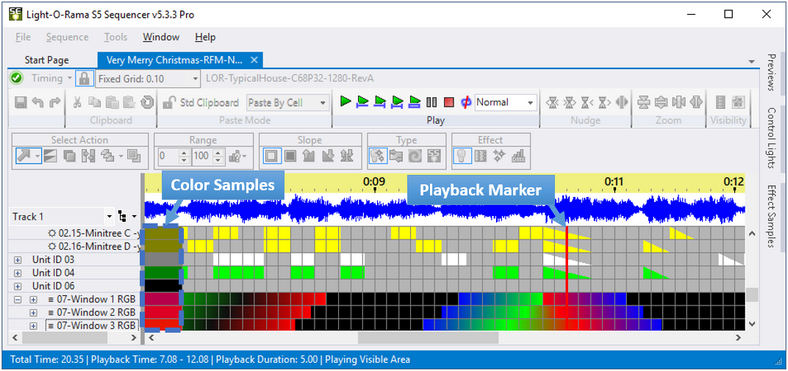The height and width of the screenshot is (371, 788).
Task: Open the Tools menu
Action: [x=116, y=37]
